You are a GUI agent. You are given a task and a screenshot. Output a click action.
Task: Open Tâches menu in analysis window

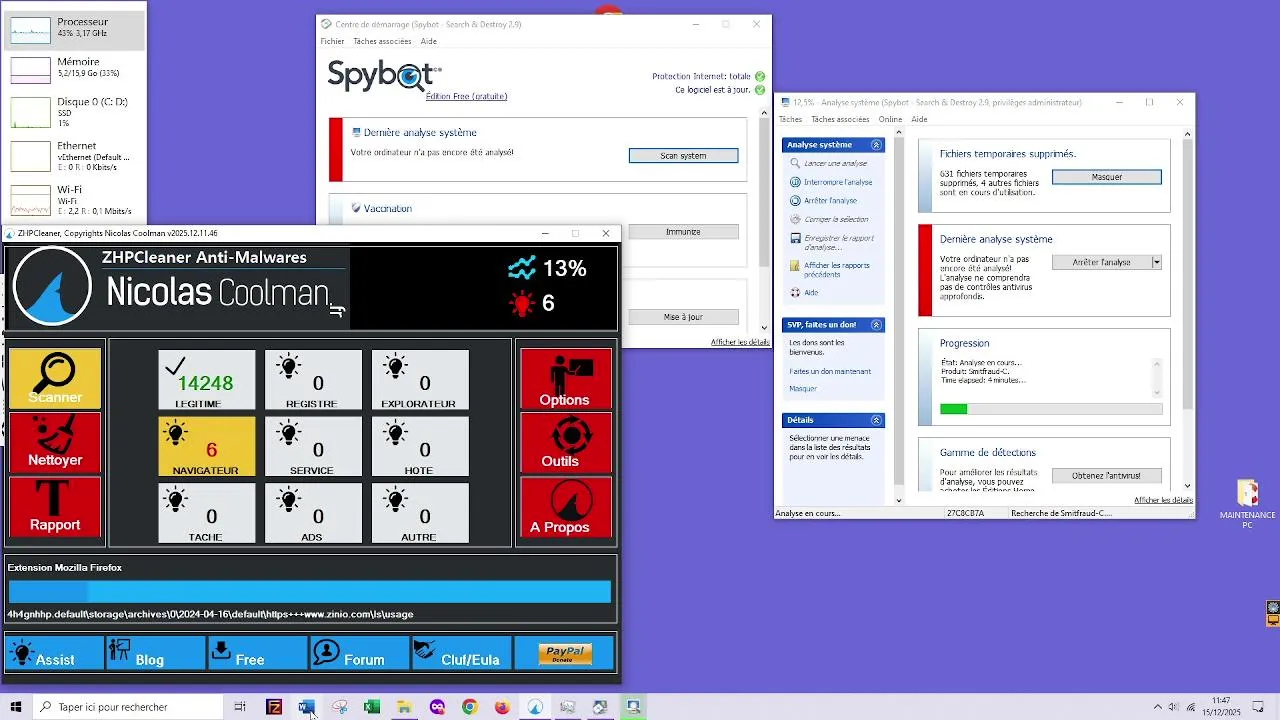[790, 119]
